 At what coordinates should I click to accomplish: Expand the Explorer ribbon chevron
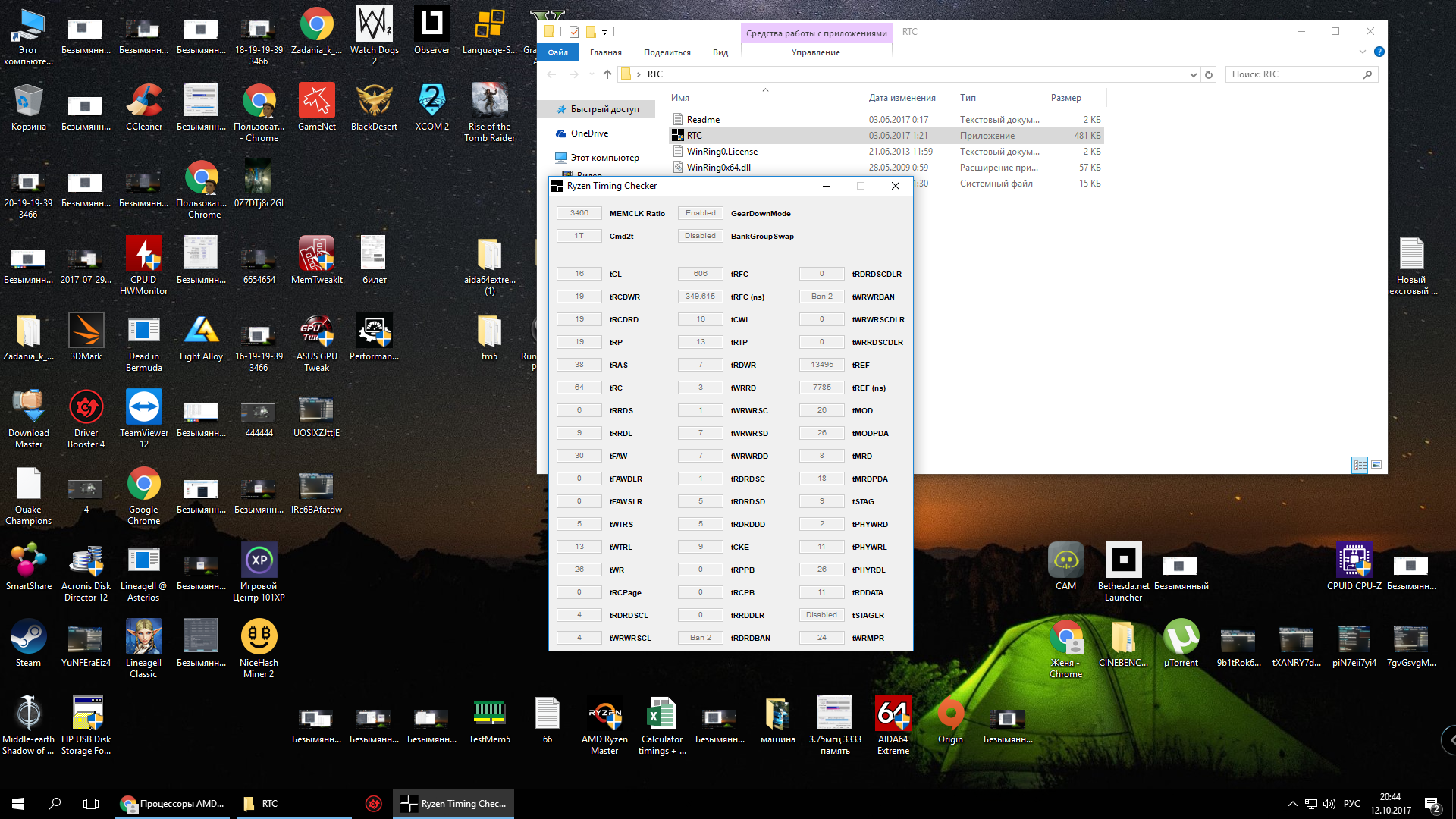(1362, 52)
